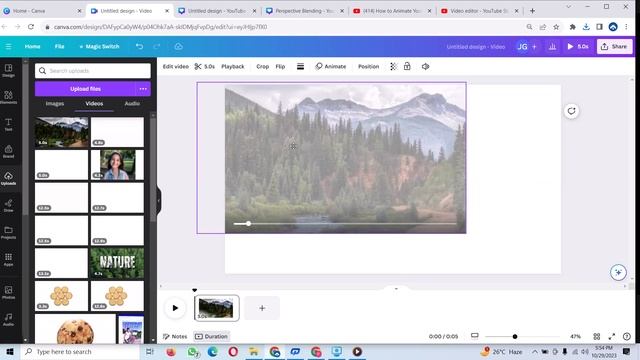Open the Uploads sidebar panel
Viewport: 640px width, 360px height.
pyautogui.click(x=8, y=179)
